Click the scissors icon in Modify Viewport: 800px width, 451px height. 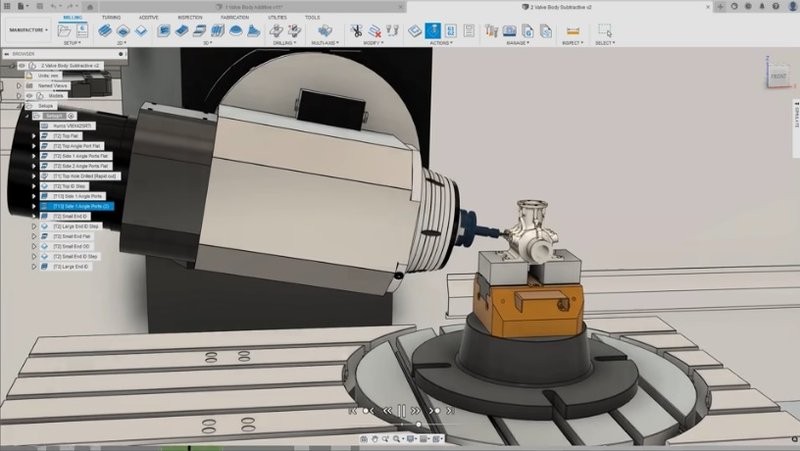coord(356,31)
